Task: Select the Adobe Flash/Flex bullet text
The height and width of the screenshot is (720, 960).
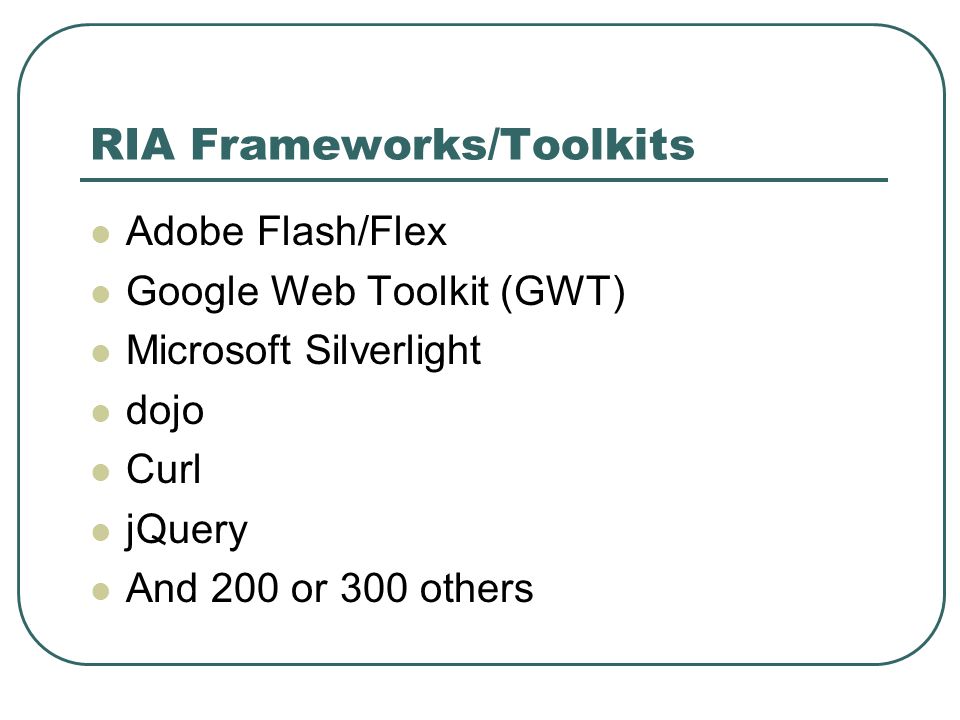Action: tap(286, 231)
